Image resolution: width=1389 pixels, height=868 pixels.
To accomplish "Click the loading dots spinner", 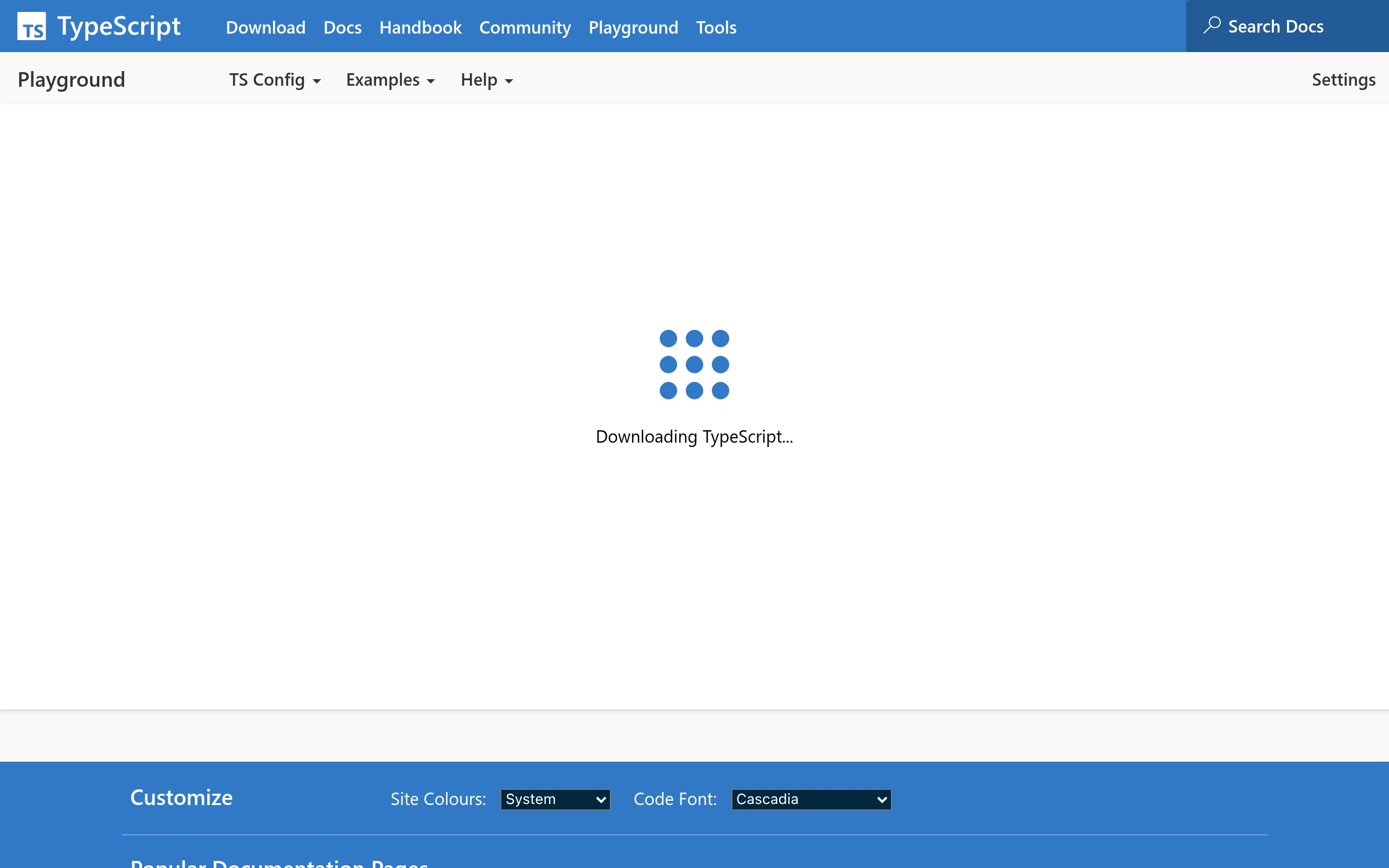I will pyautogui.click(x=694, y=365).
